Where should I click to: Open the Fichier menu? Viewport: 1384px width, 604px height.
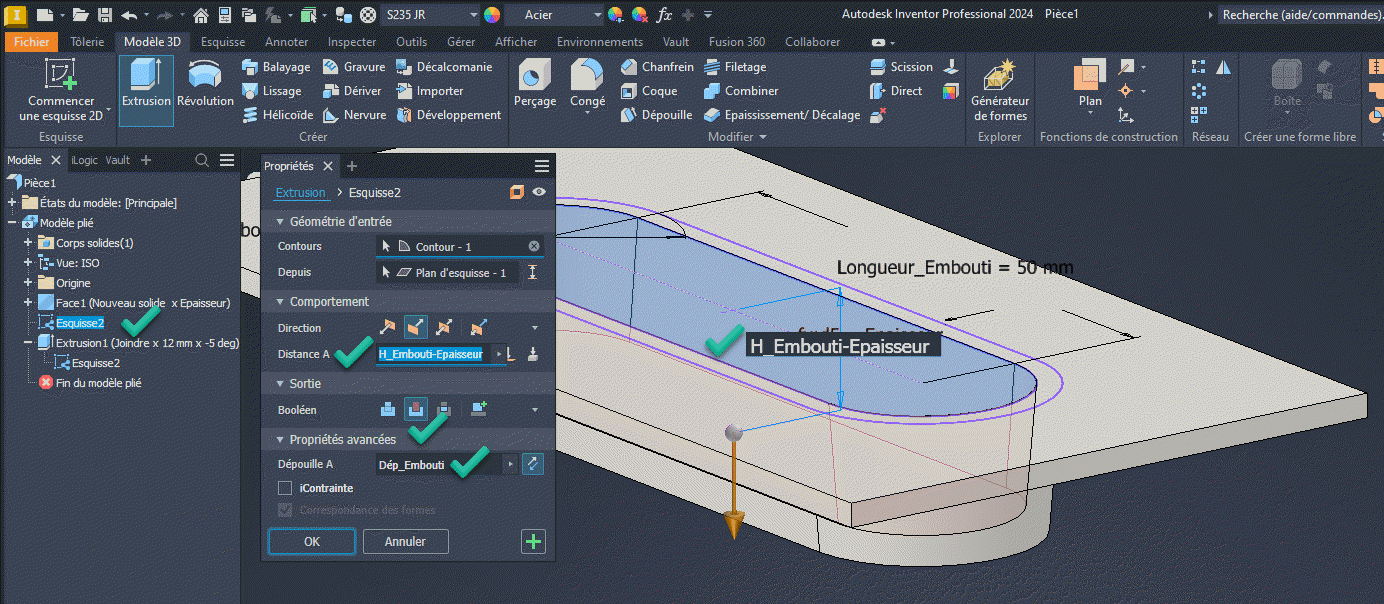(x=31, y=42)
